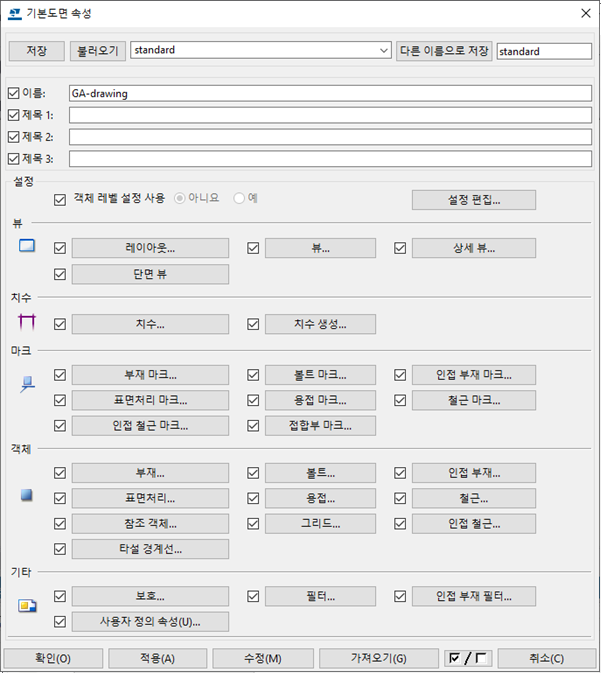Click the 저장 (Save) button

pos(37,50)
